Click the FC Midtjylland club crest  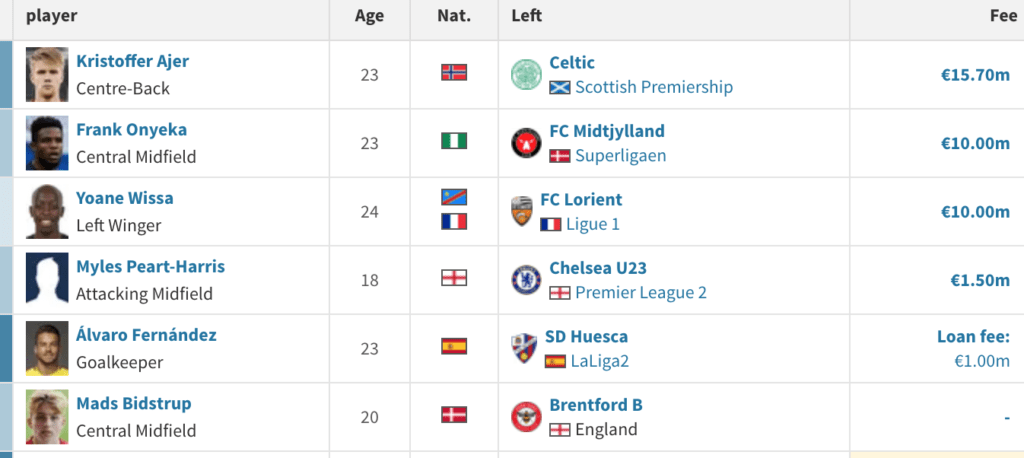[x=526, y=143]
